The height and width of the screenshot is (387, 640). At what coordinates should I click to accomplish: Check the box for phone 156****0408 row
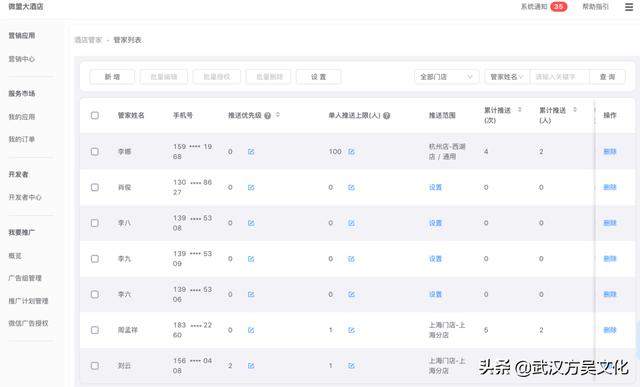click(95, 366)
